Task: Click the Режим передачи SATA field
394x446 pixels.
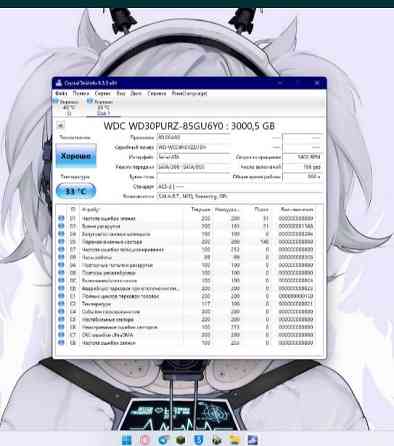Action: 194,167
